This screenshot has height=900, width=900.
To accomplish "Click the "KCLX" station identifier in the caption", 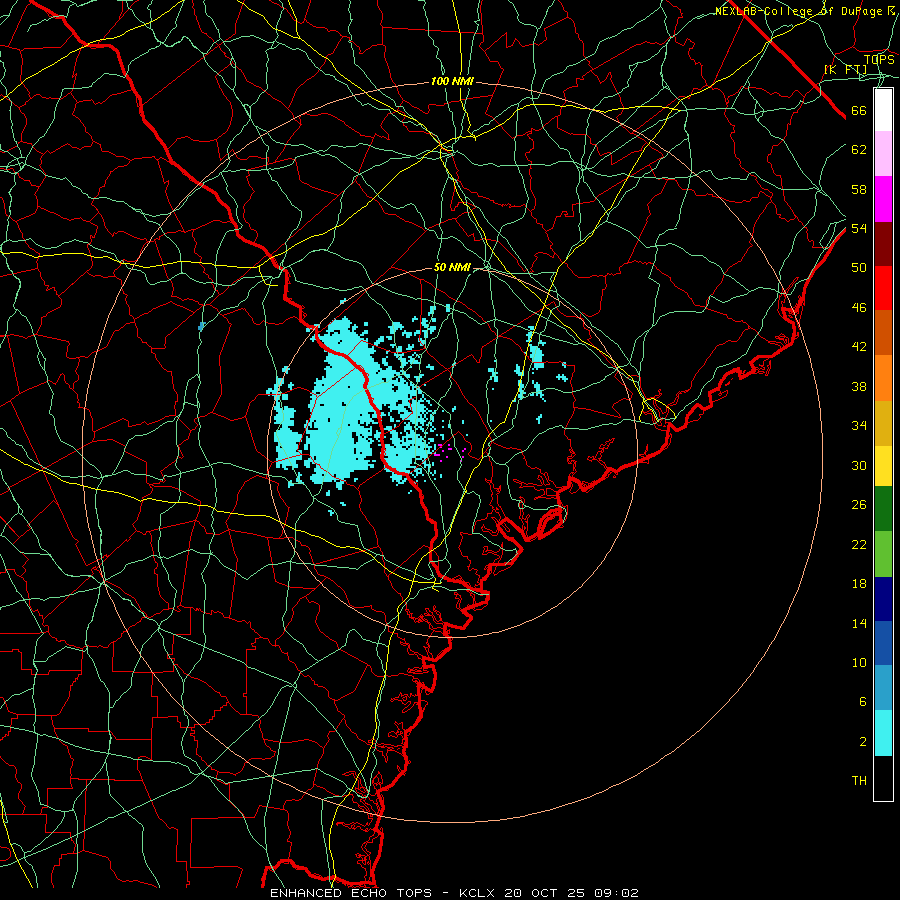I will (x=479, y=893).
